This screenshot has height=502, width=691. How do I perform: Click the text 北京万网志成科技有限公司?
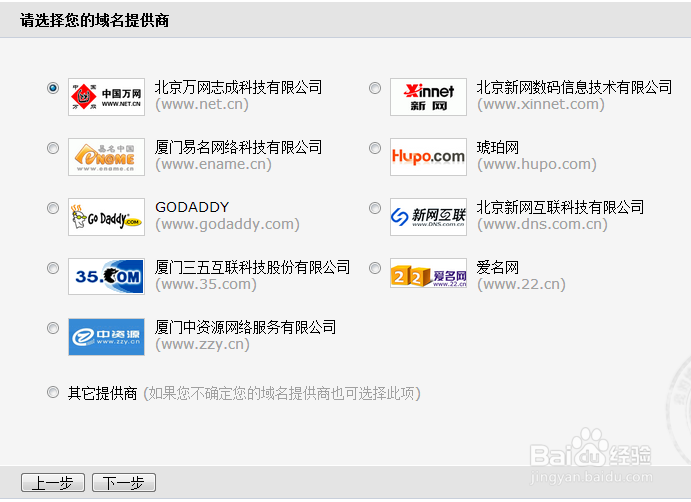238,87
